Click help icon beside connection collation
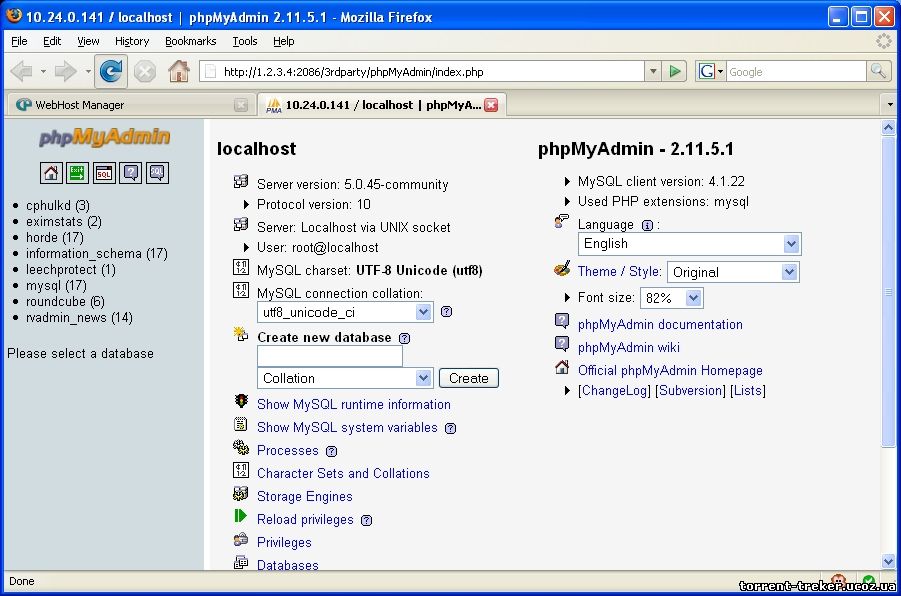The image size is (901, 596). [446, 312]
